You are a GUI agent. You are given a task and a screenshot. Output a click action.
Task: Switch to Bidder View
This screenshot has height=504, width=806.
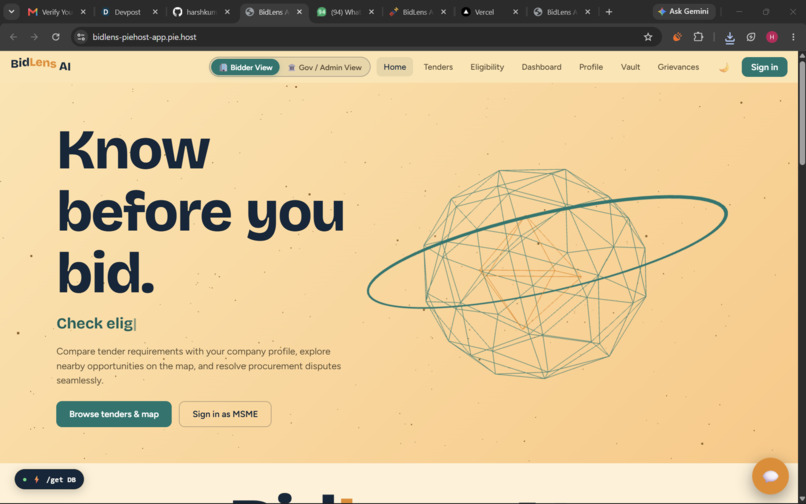point(246,67)
